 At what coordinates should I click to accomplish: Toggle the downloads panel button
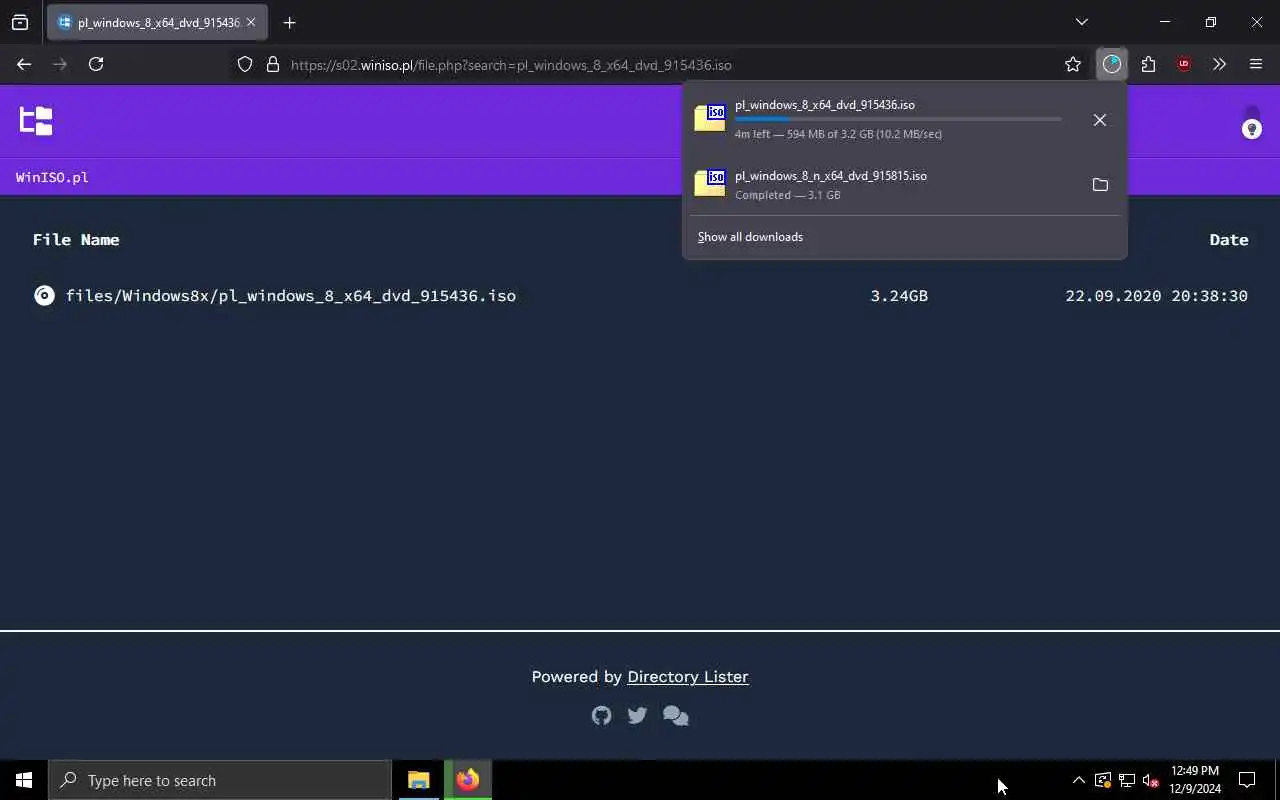[1112, 64]
